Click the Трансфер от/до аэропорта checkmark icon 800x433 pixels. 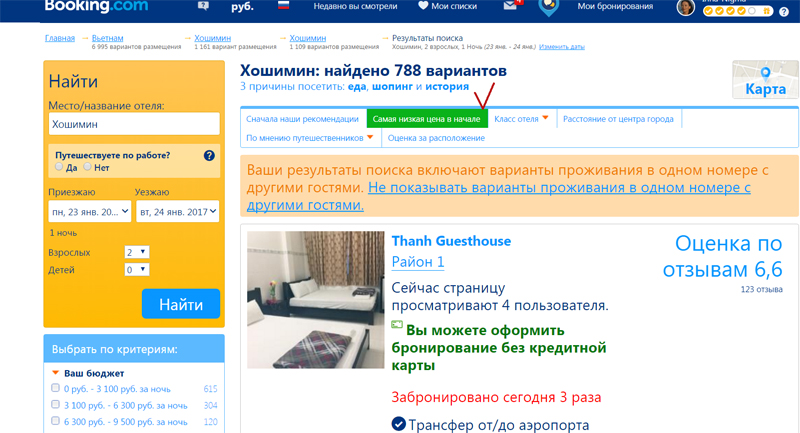(398, 424)
